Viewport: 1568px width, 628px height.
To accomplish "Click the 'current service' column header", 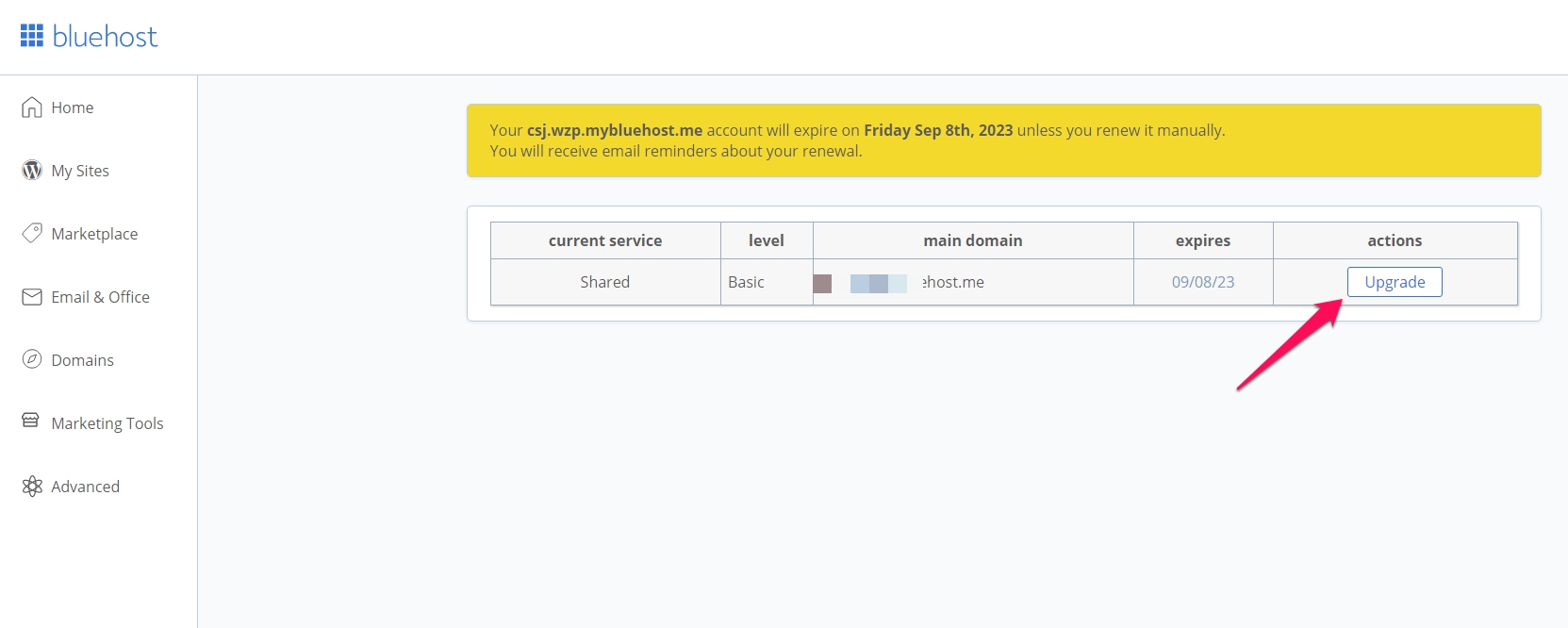I will [x=605, y=240].
